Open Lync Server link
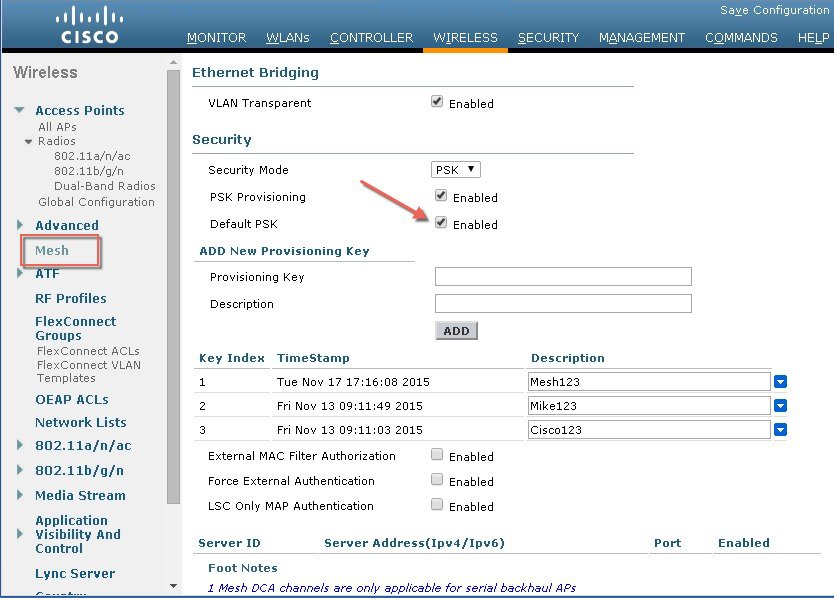The height and width of the screenshot is (598, 834). 75,573
